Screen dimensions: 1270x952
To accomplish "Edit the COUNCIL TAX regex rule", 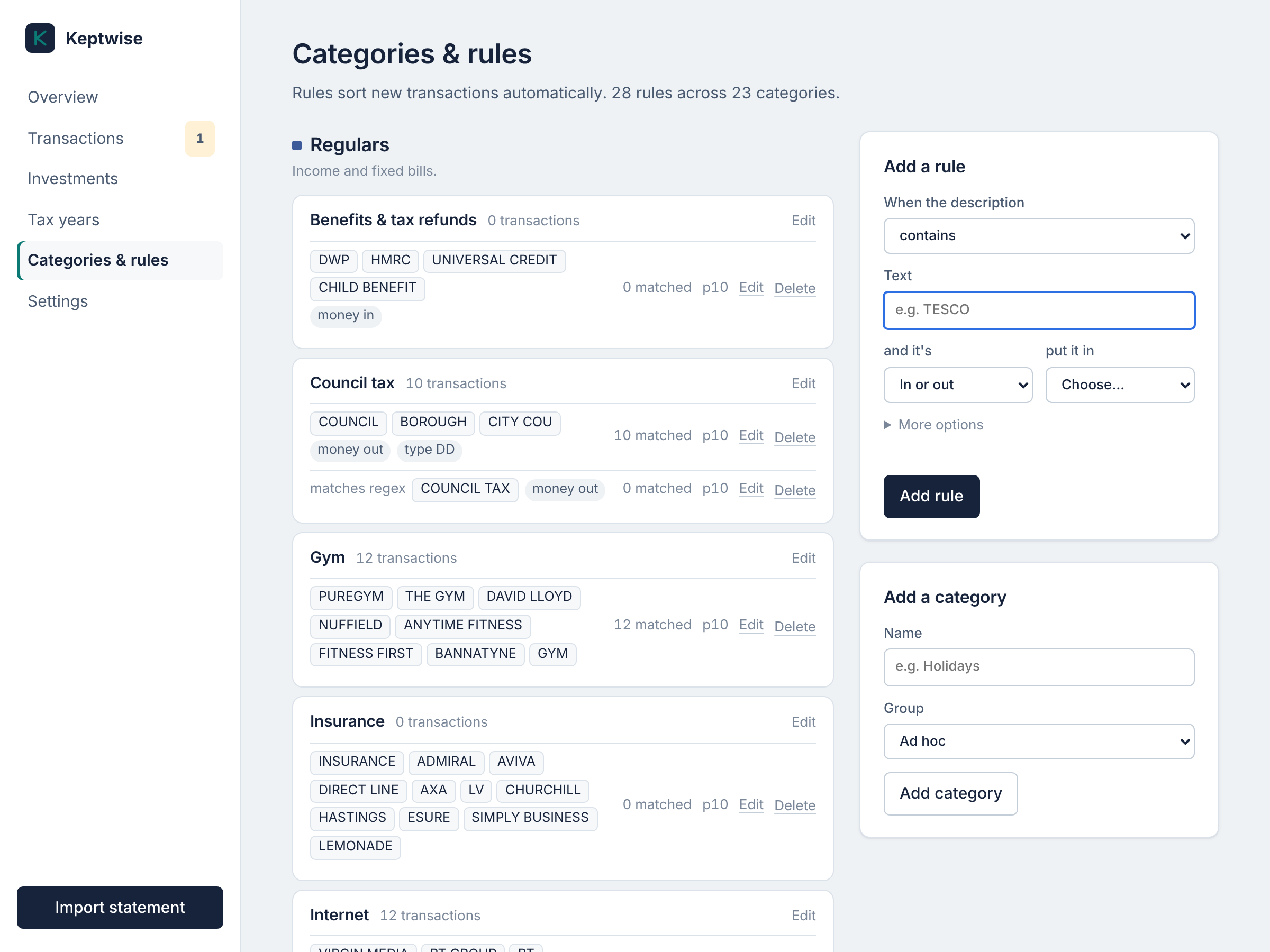I will [x=750, y=488].
